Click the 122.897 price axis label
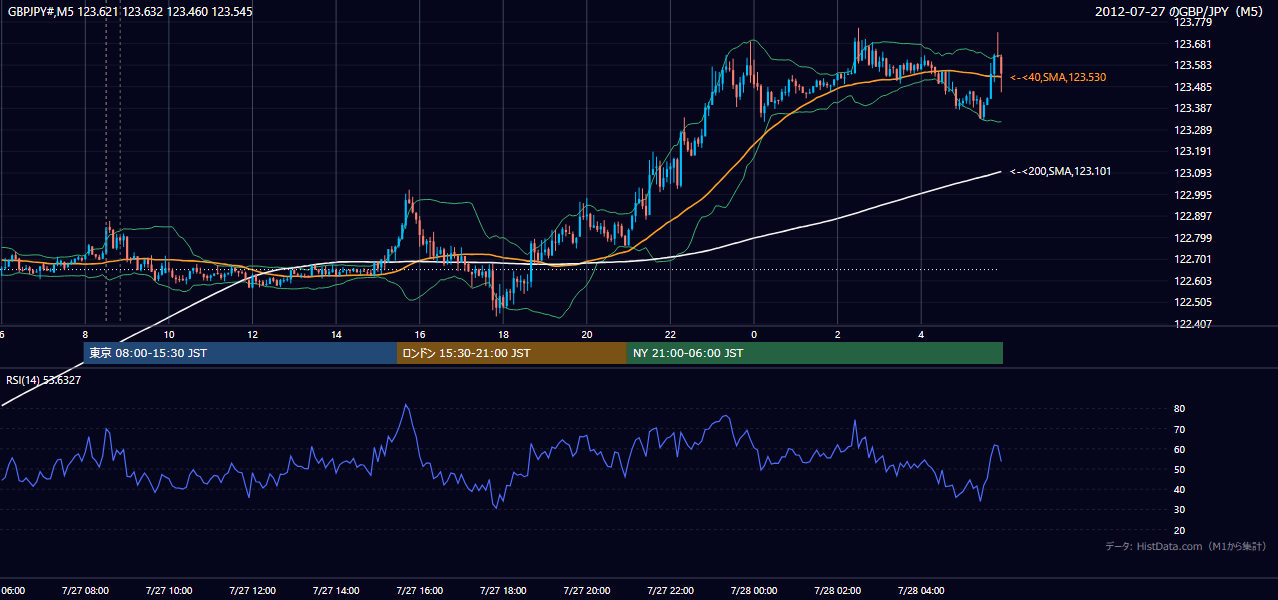Screen dimensions: 1278x600 (x=1192, y=216)
